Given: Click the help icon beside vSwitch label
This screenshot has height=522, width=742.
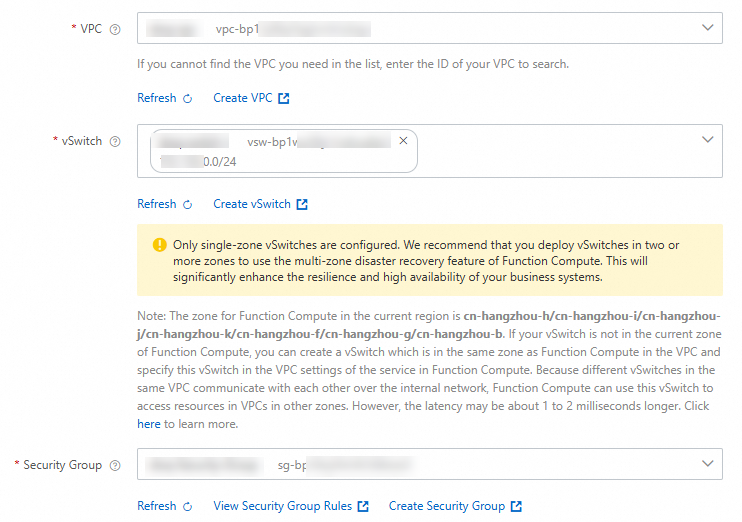Looking at the screenshot, I should 115,142.
